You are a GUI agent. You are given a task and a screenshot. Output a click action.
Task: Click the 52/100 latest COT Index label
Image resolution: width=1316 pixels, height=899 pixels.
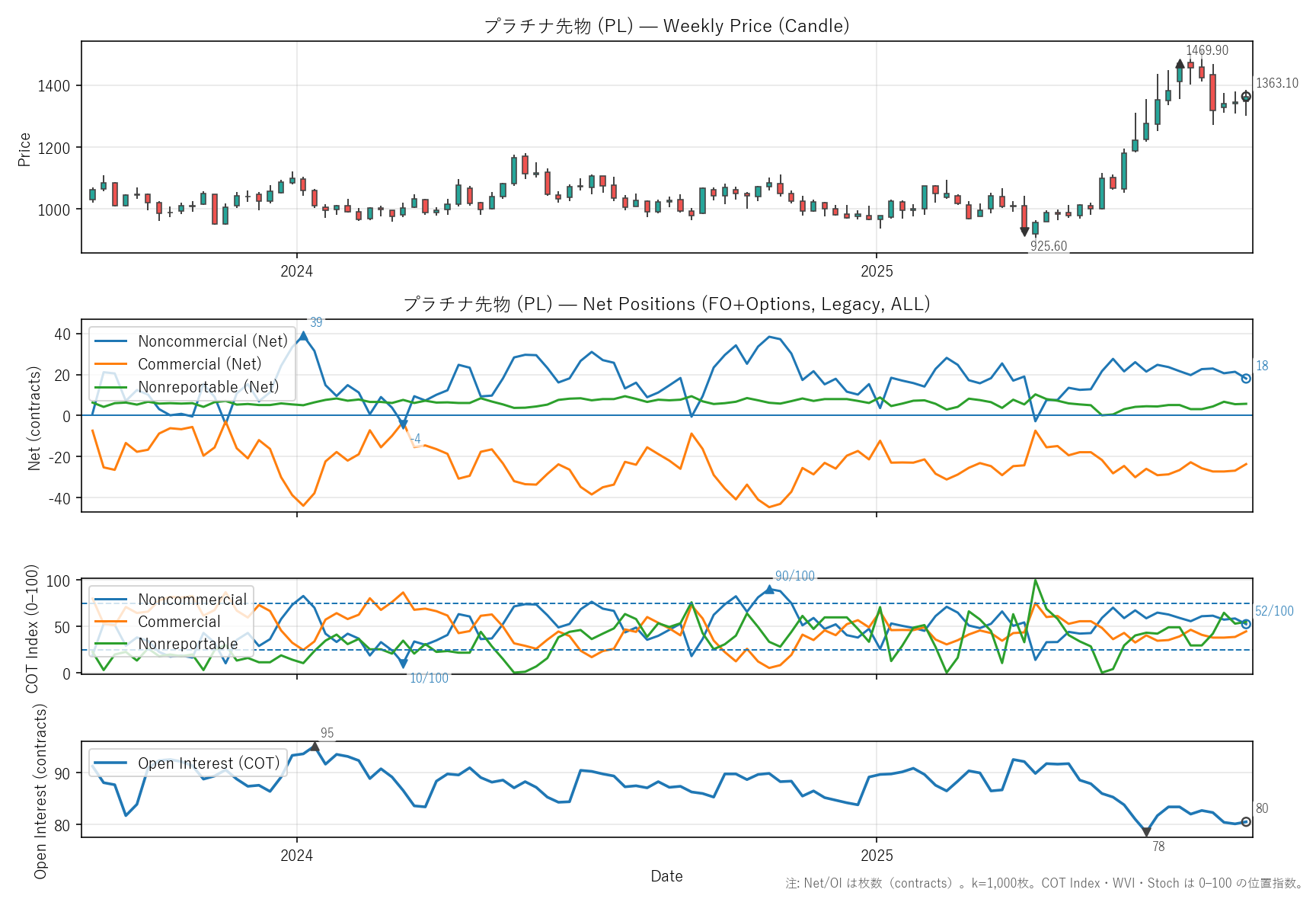coord(1274,611)
